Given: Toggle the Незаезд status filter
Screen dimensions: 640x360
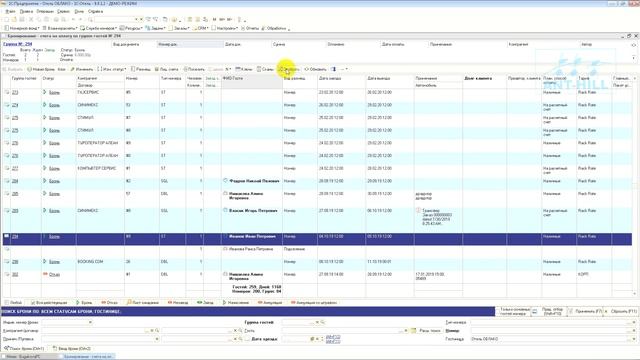Looking at the screenshot, I should [178, 302].
